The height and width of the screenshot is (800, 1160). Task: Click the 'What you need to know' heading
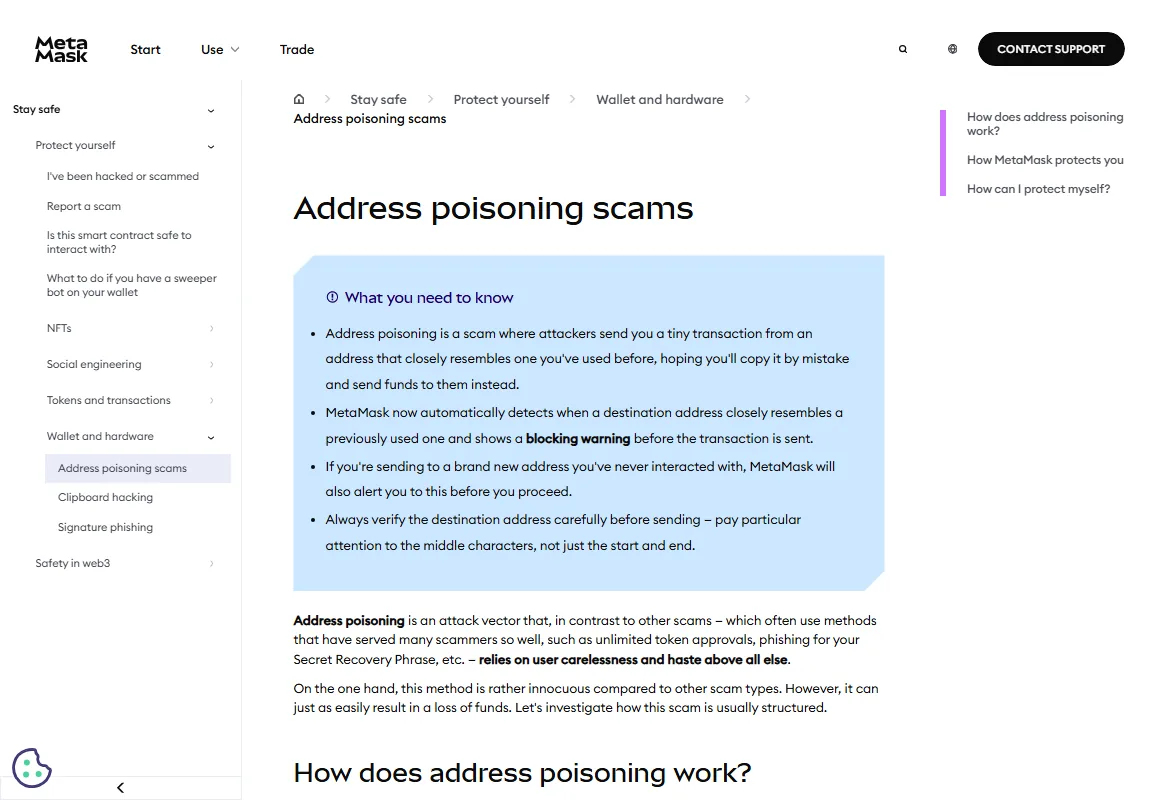[x=428, y=298]
